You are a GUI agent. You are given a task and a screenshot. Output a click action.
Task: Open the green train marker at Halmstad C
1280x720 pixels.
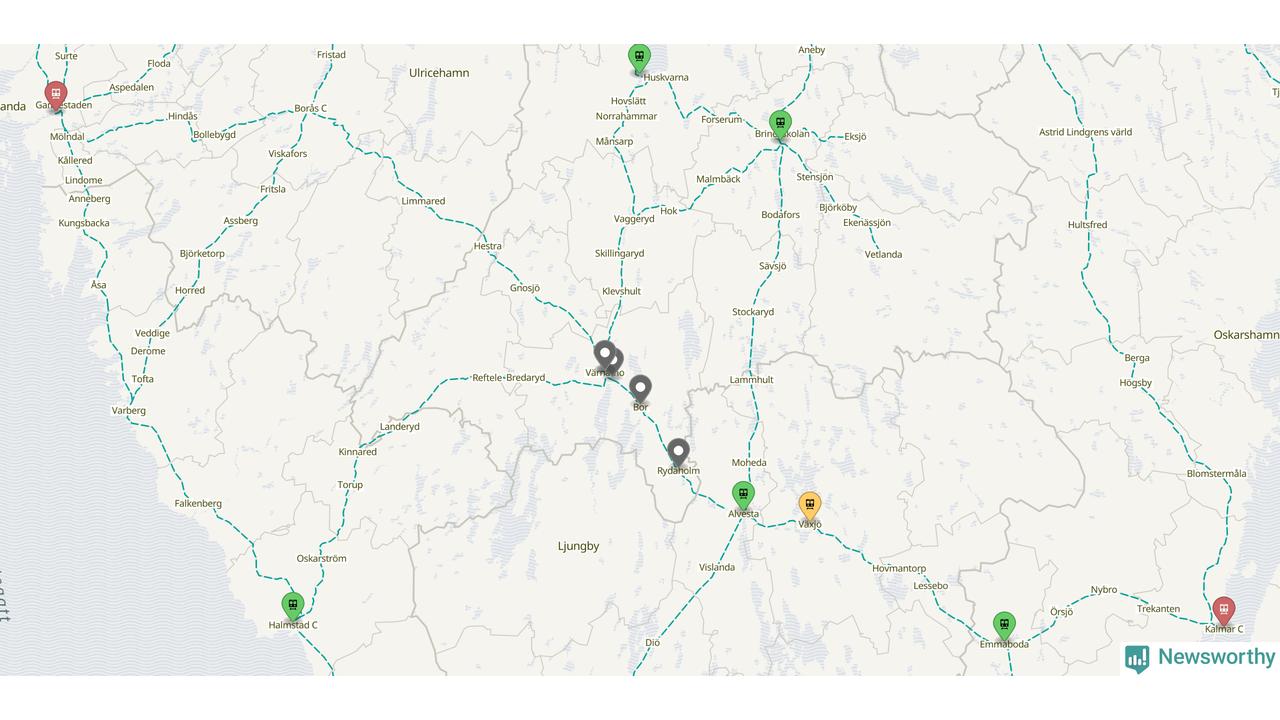coord(292,606)
